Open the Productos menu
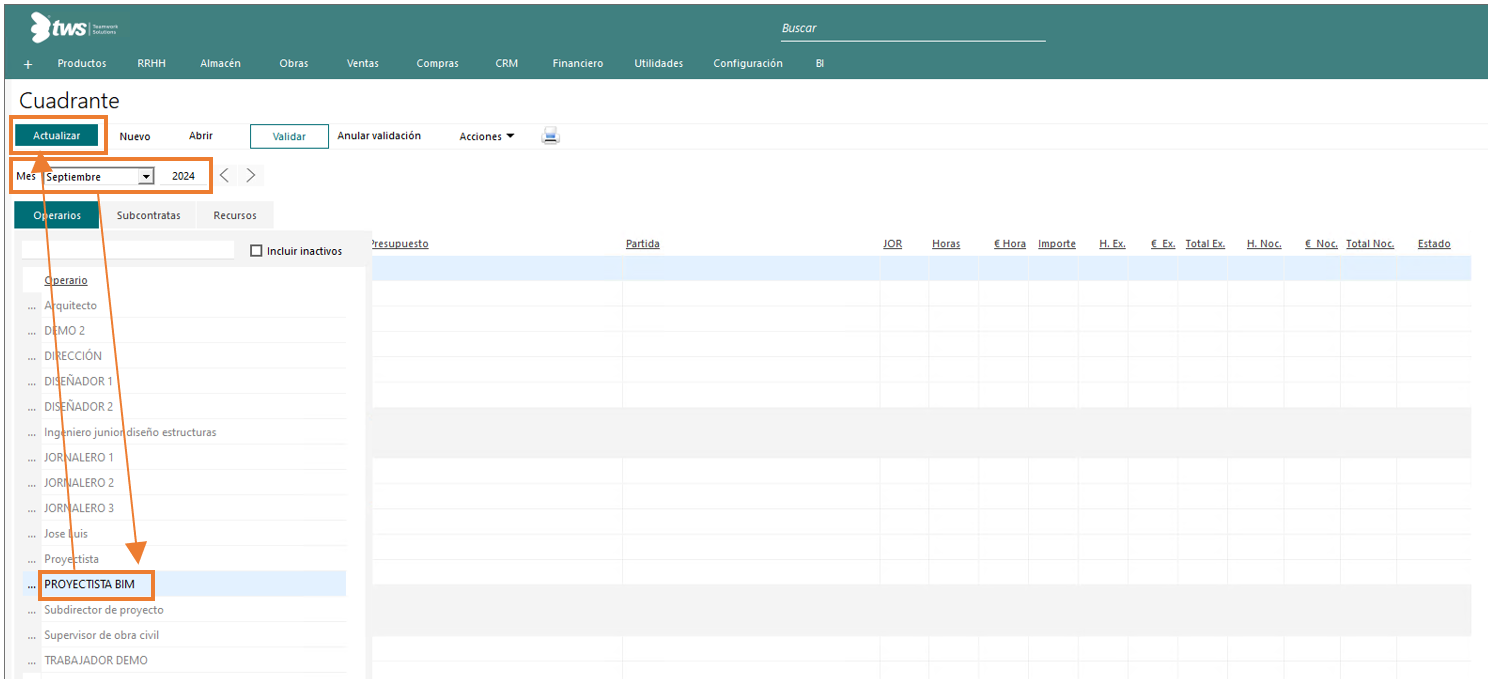1488x679 pixels. point(82,63)
